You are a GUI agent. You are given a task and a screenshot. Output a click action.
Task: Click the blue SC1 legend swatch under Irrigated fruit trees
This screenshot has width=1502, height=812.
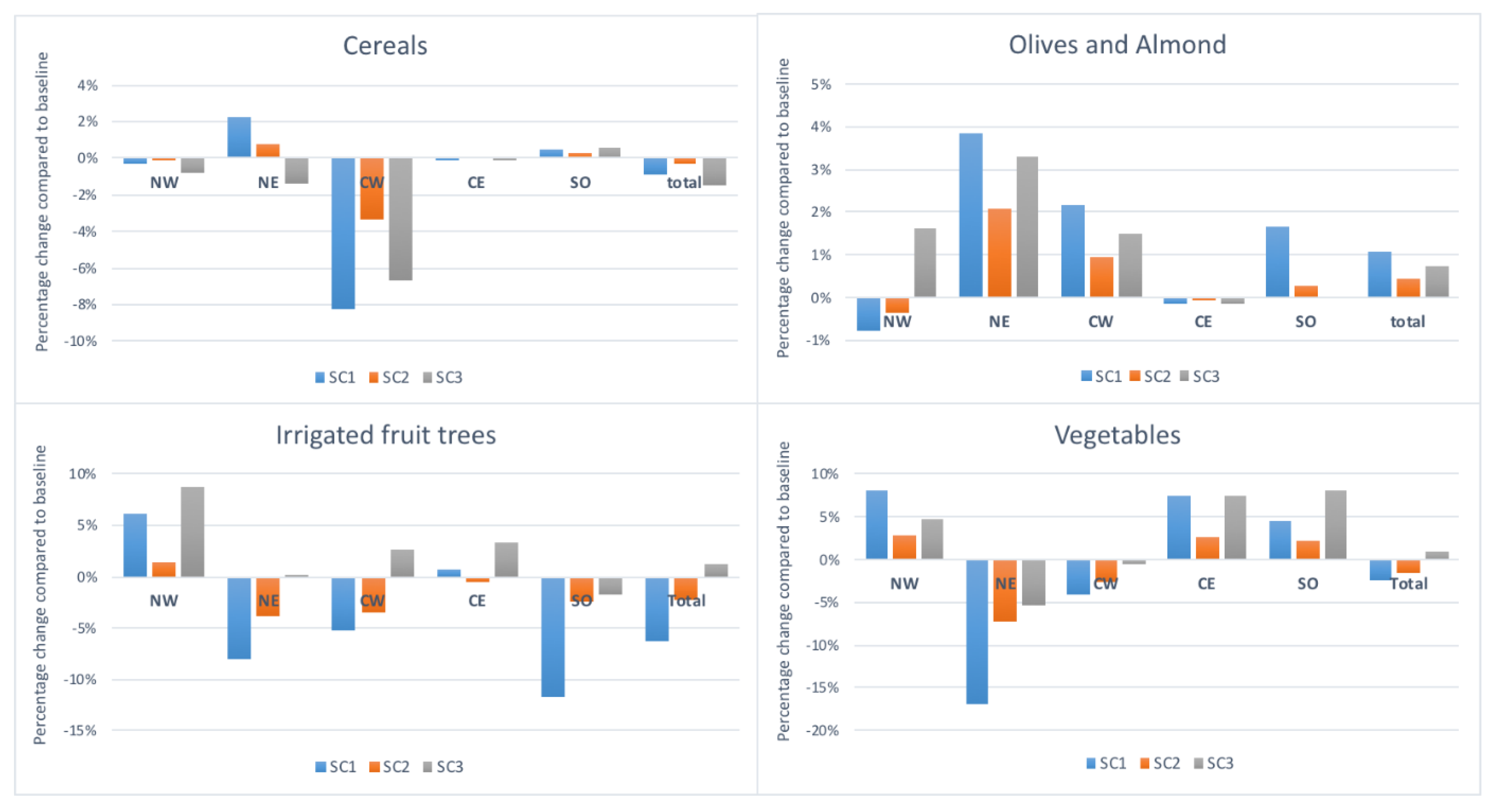point(320,767)
